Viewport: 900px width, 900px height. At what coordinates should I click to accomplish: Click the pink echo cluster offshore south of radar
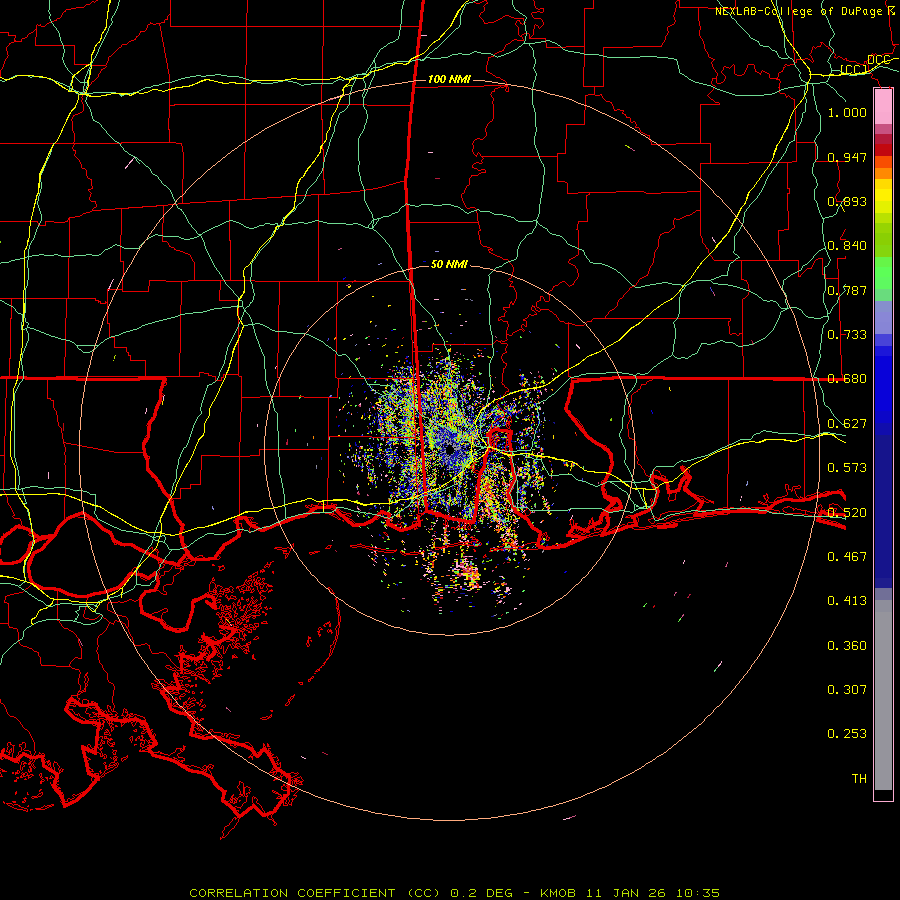[469, 575]
